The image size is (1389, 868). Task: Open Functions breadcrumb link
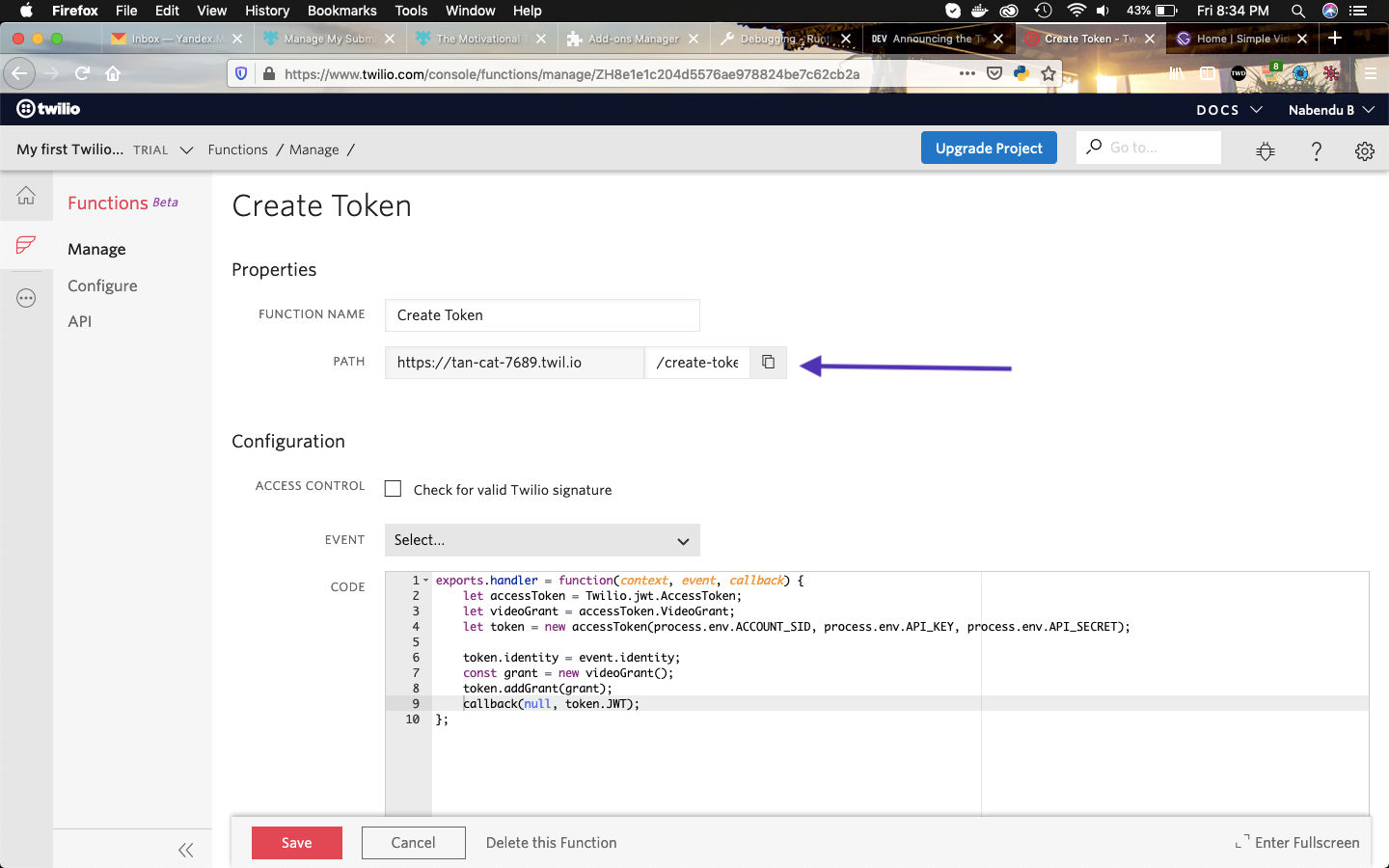pyautogui.click(x=237, y=149)
